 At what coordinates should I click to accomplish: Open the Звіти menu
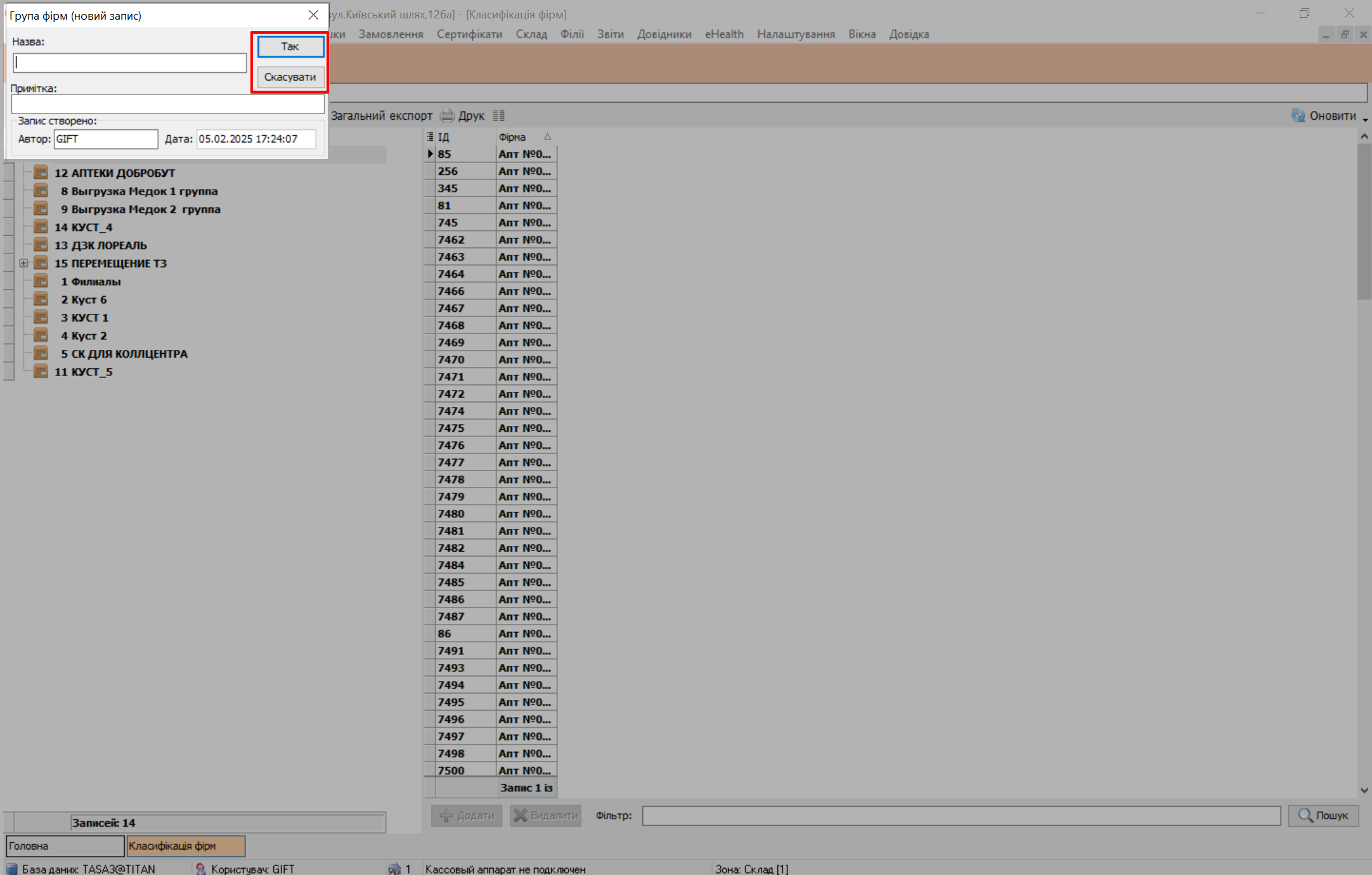(x=610, y=34)
